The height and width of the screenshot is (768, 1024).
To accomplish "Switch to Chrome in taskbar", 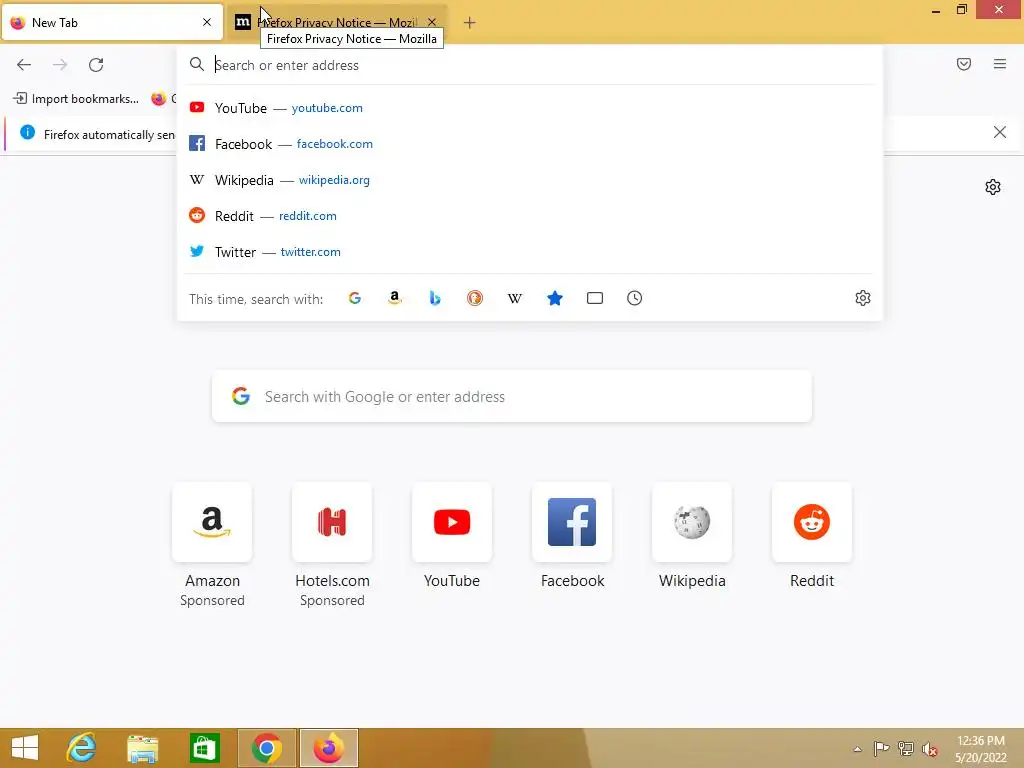I will pyautogui.click(x=266, y=748).
